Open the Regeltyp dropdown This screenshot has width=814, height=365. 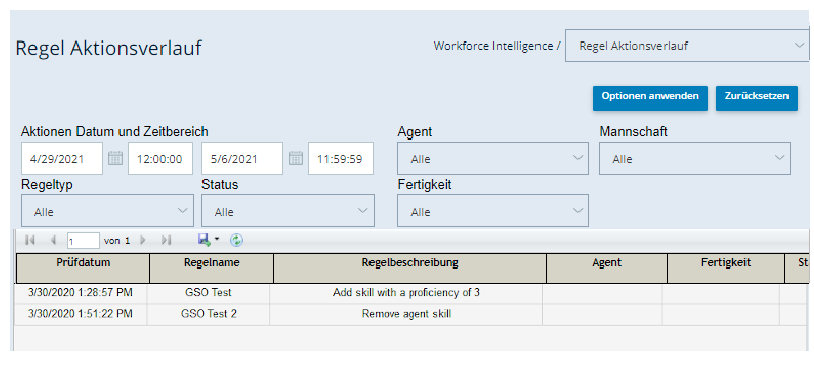[x=107, y=210]
